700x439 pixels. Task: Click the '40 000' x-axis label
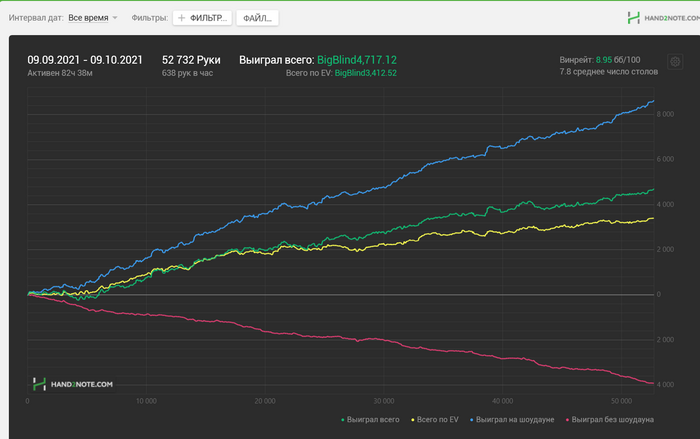click(x=502, y=401)
